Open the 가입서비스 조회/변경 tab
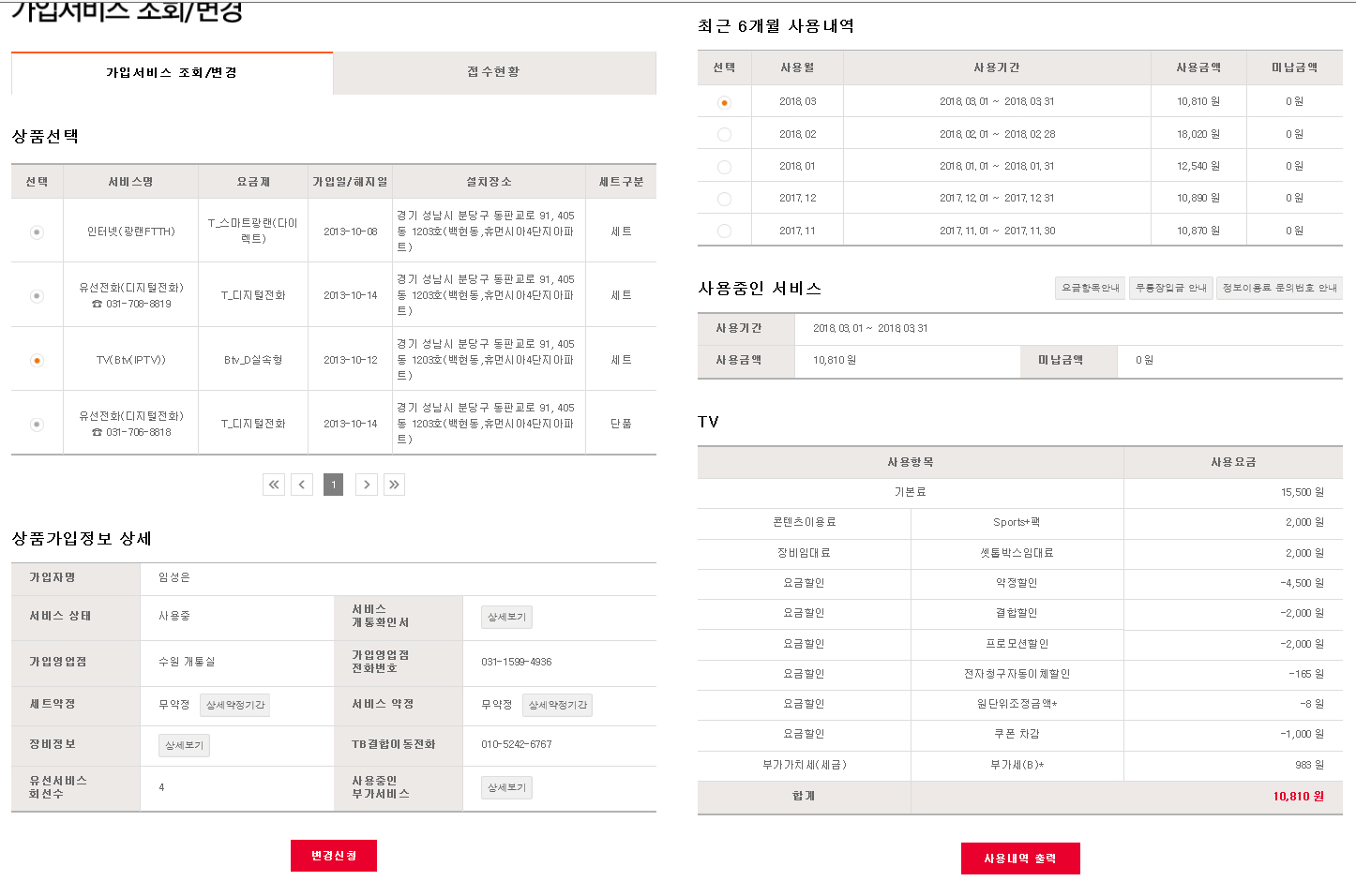1356x896 pixels. [x=172, y=73]
